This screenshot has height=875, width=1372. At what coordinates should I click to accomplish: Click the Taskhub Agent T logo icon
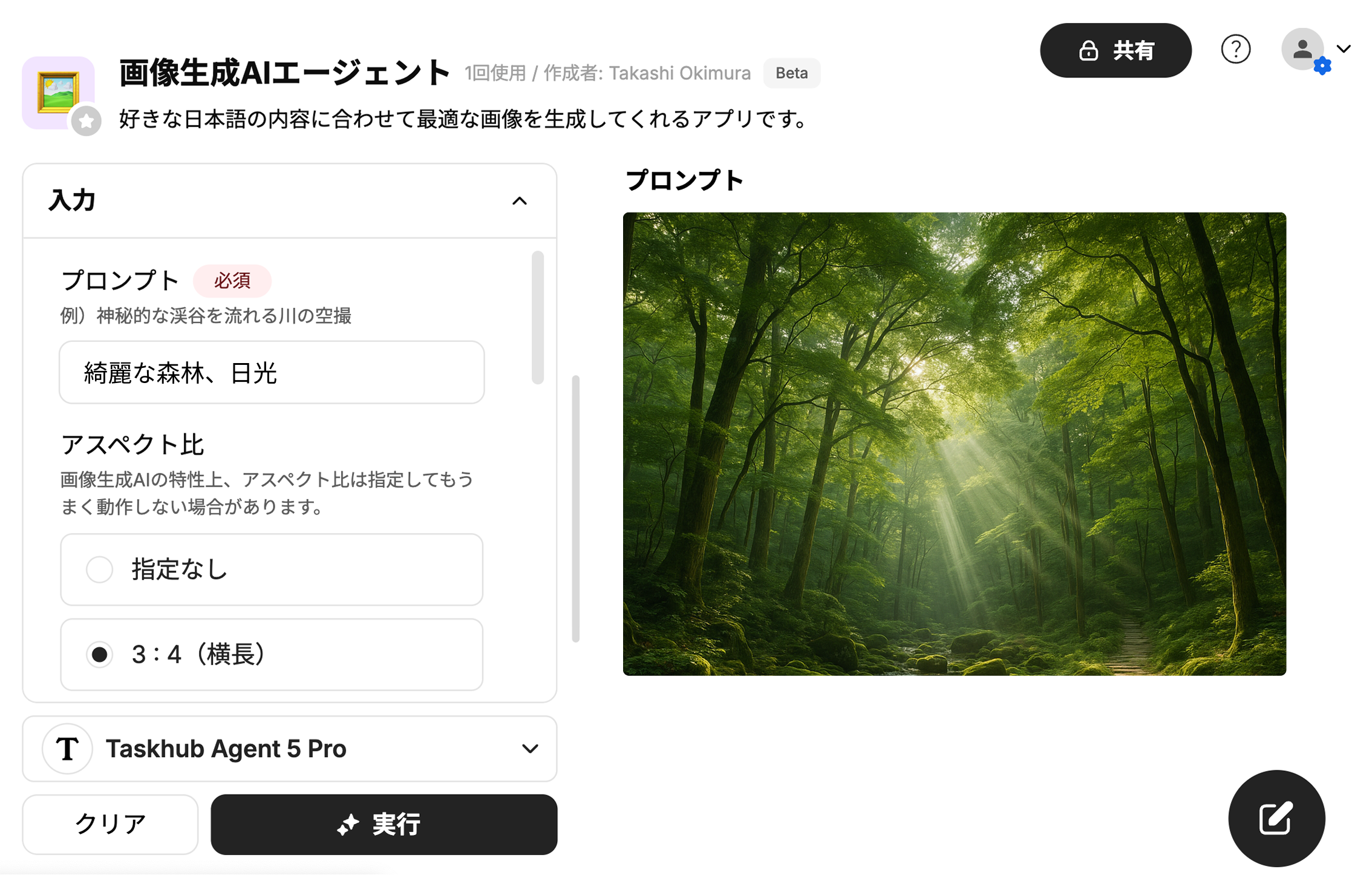[67, 749]
